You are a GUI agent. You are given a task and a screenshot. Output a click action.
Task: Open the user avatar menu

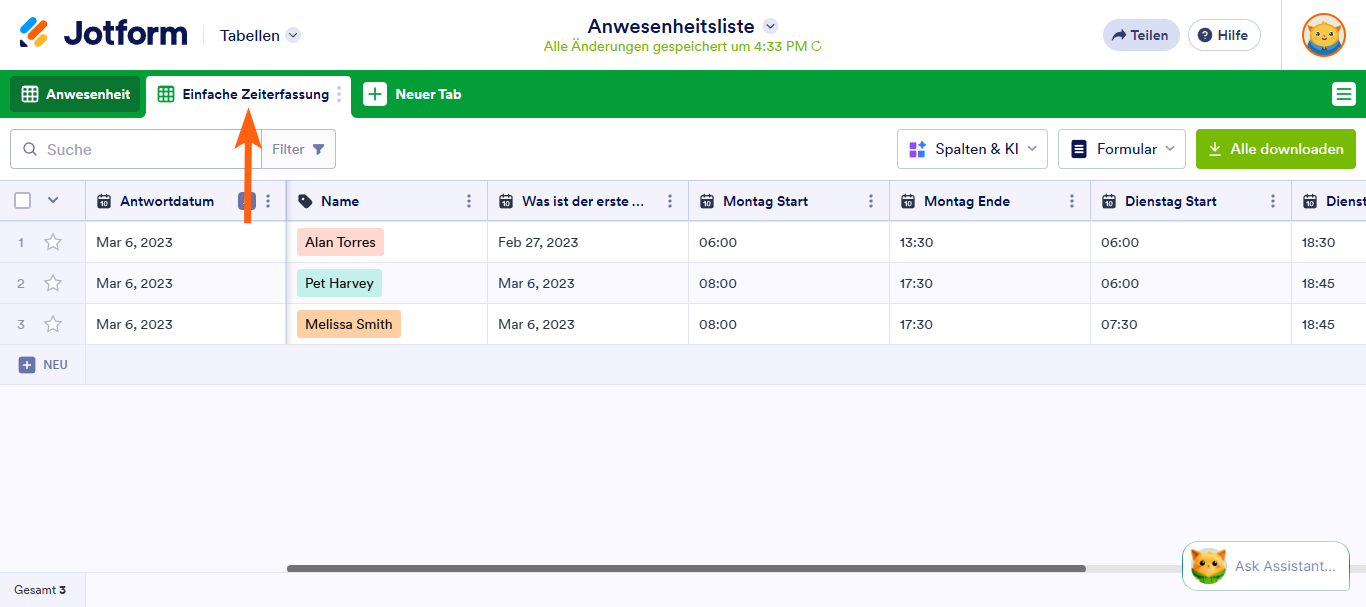[1323, 35]
